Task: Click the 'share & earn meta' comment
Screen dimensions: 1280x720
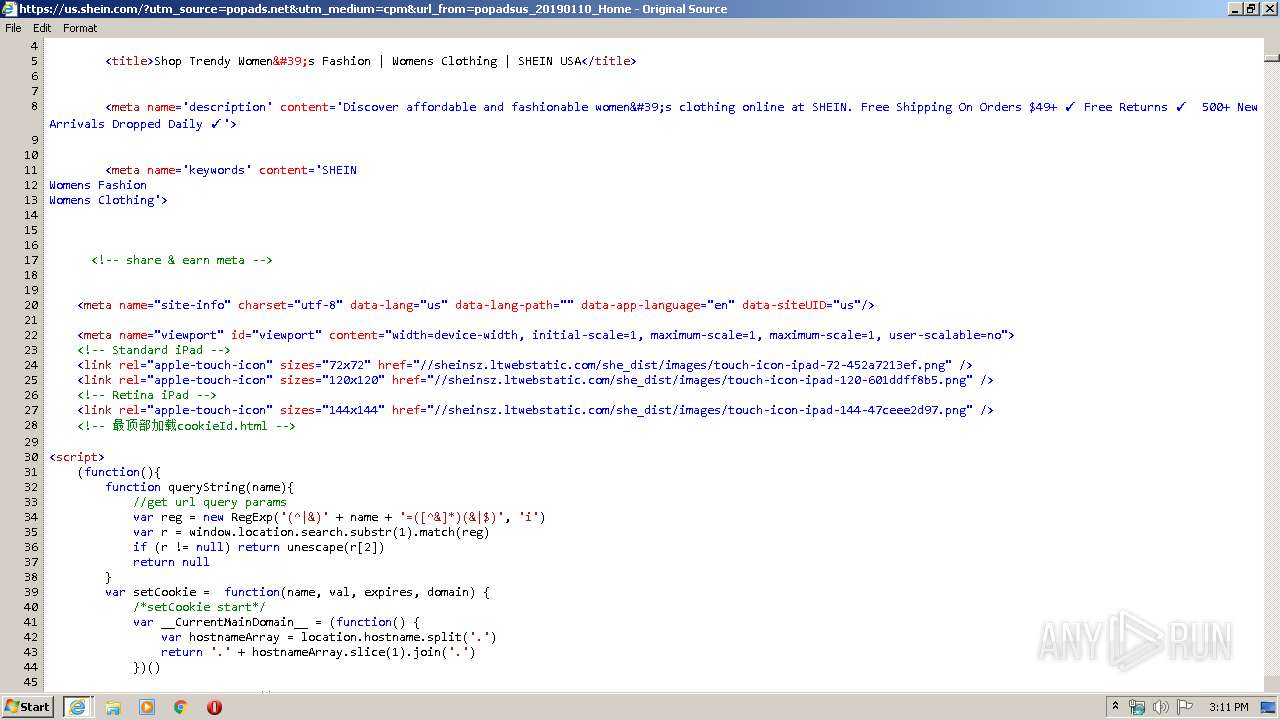Action: click(182, 260)
